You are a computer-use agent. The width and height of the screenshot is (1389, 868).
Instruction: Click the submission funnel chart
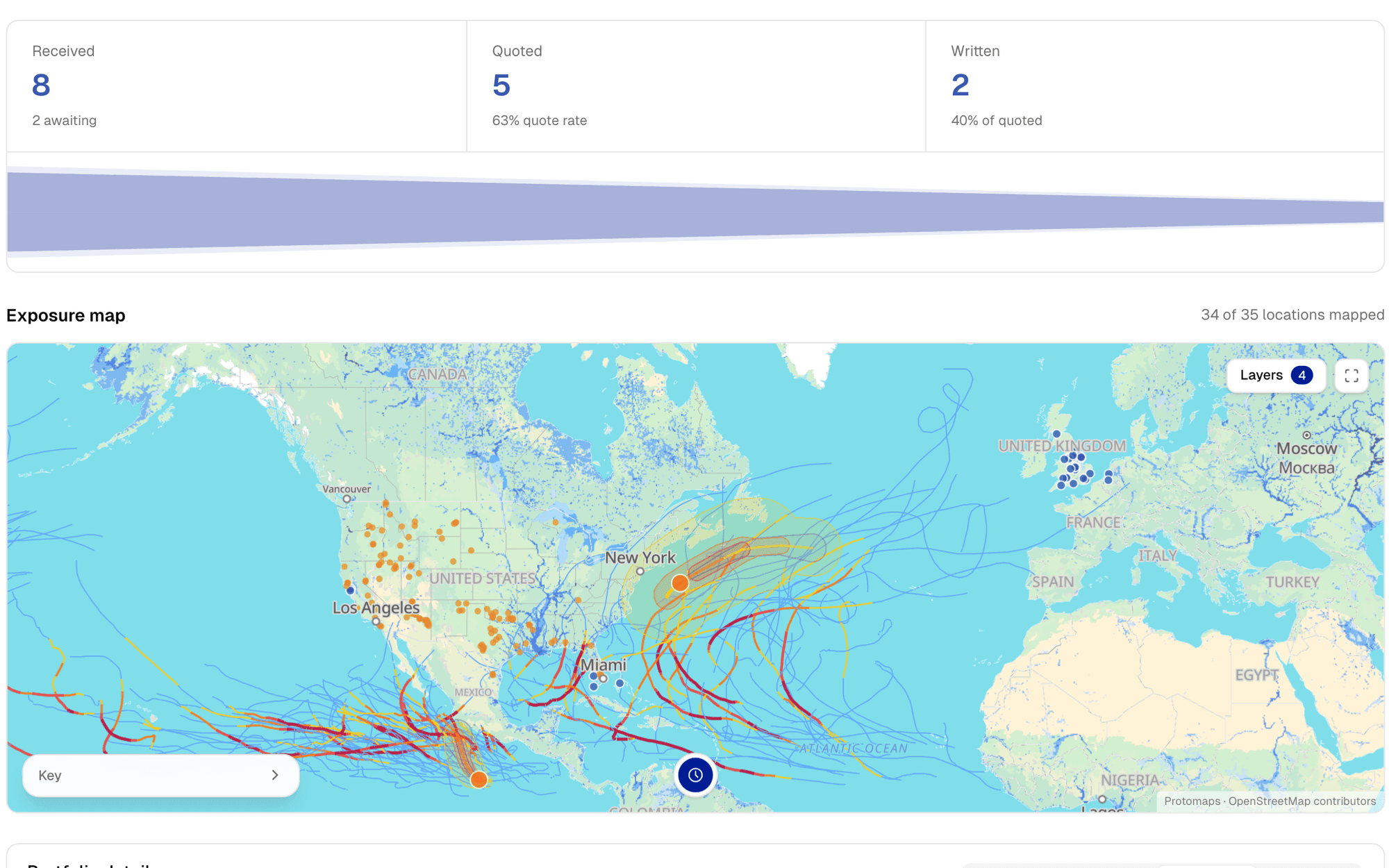coord(695,212)
